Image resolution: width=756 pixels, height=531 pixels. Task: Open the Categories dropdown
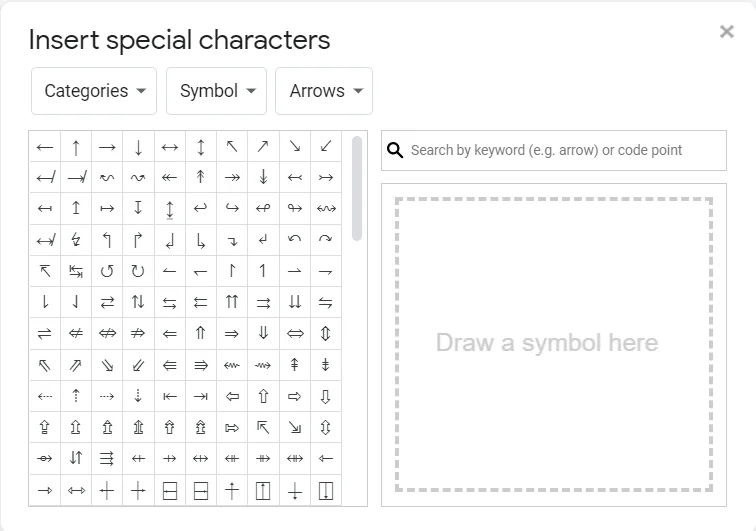coord(94,91)
